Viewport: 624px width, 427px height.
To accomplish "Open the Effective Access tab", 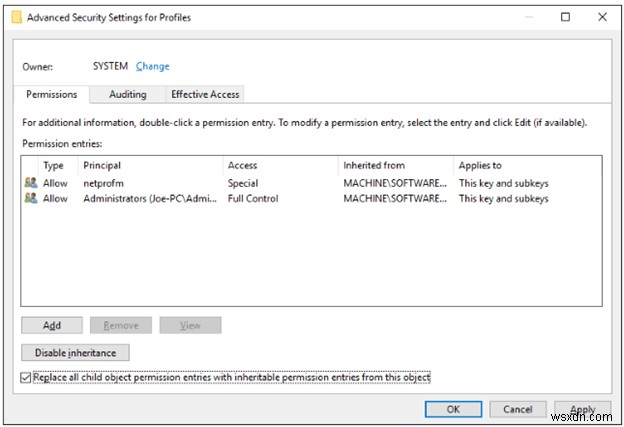I will click(204, 94).
